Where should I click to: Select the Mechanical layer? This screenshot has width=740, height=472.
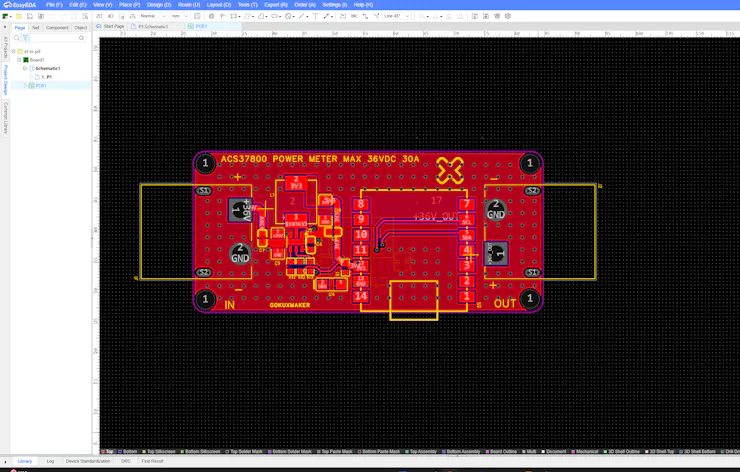tap(584, 452)
